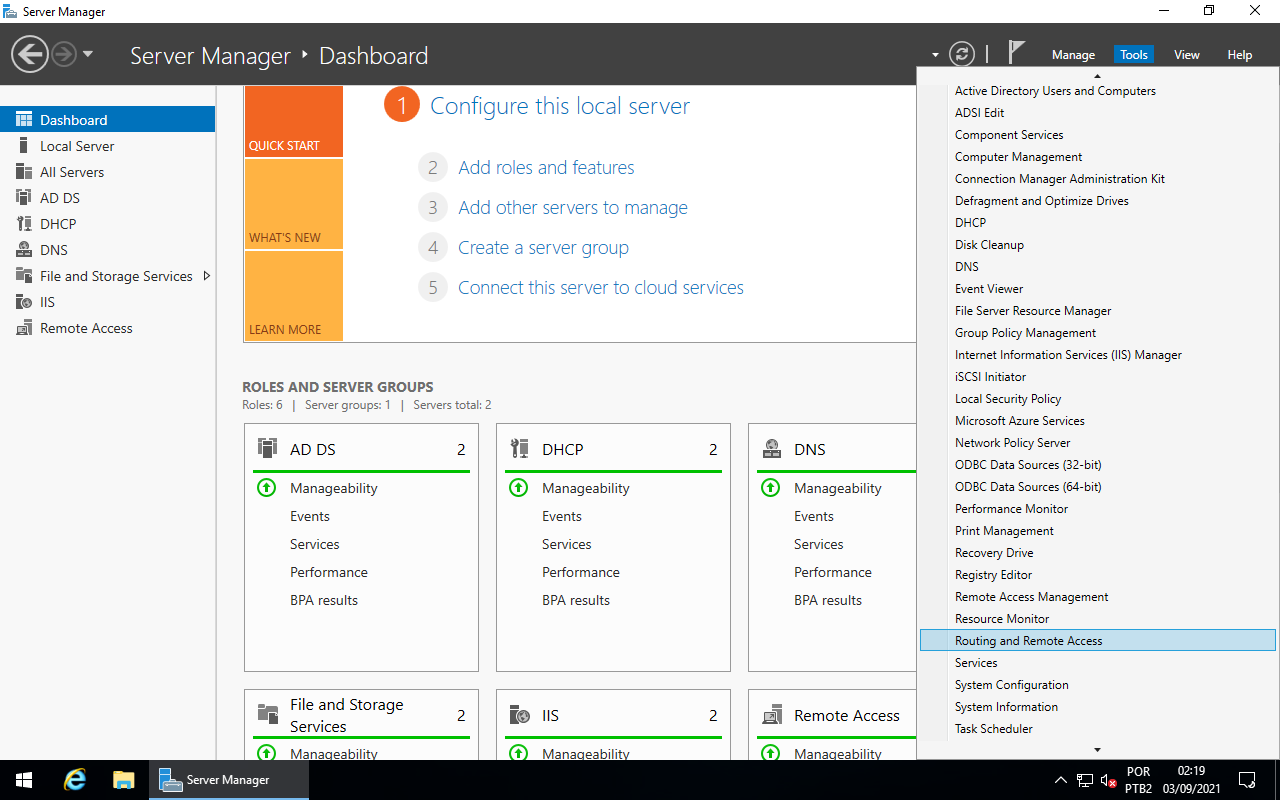1280x800 pixels.
Task: Select Routing and Remote Access menu item
Action: coord(1028,641)
